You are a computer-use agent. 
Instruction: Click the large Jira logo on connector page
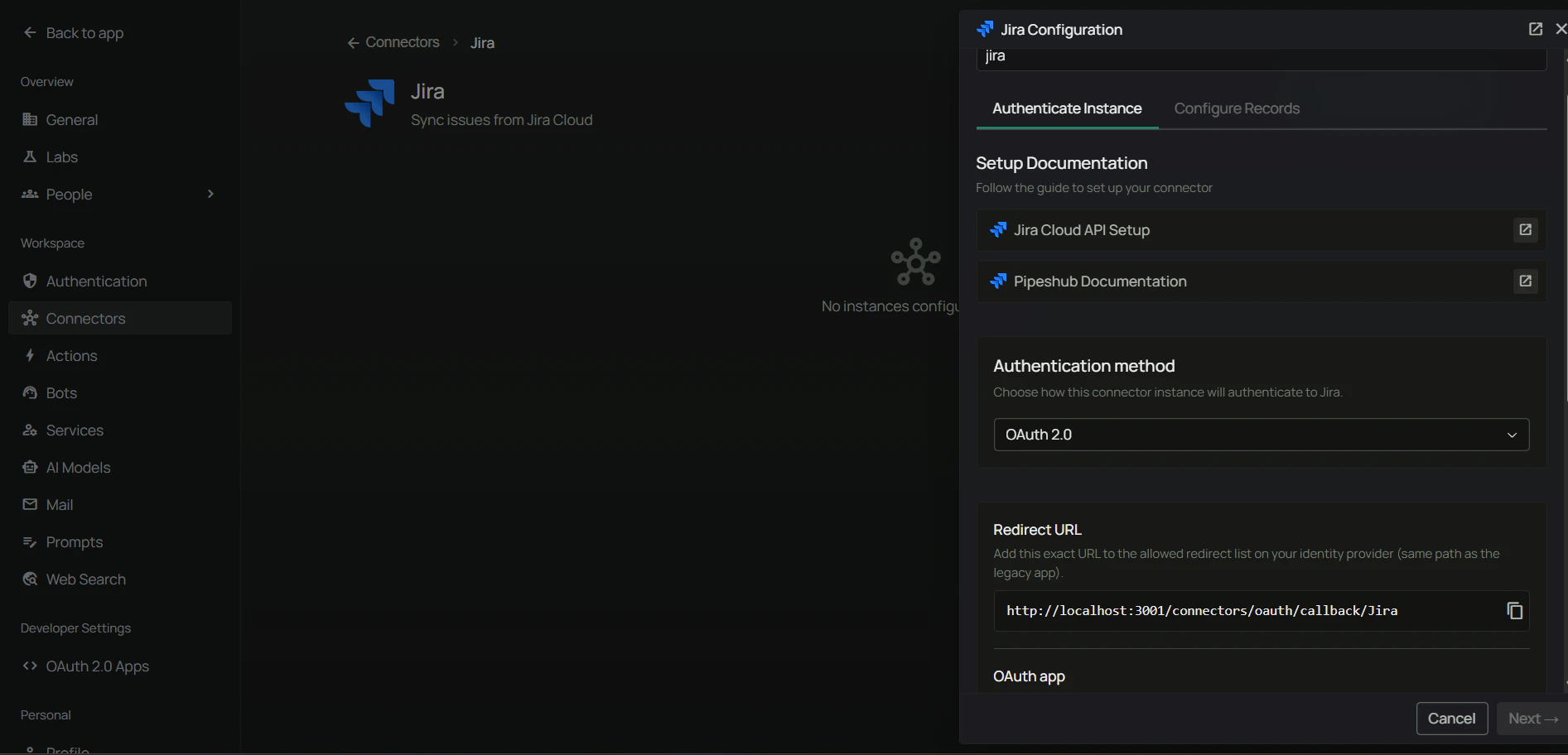[369, 103]
